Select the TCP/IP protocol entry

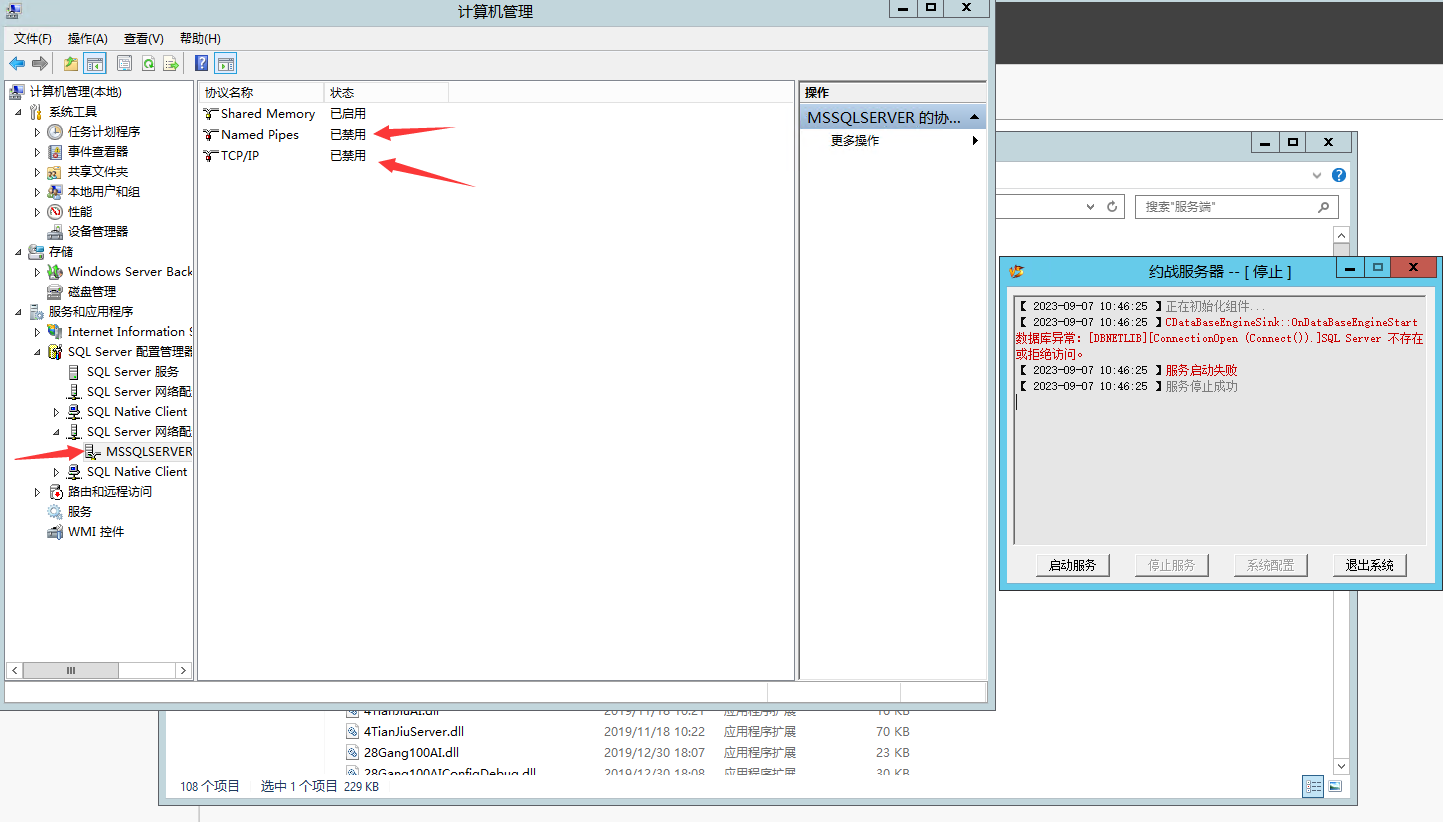[x=239, y=156]
